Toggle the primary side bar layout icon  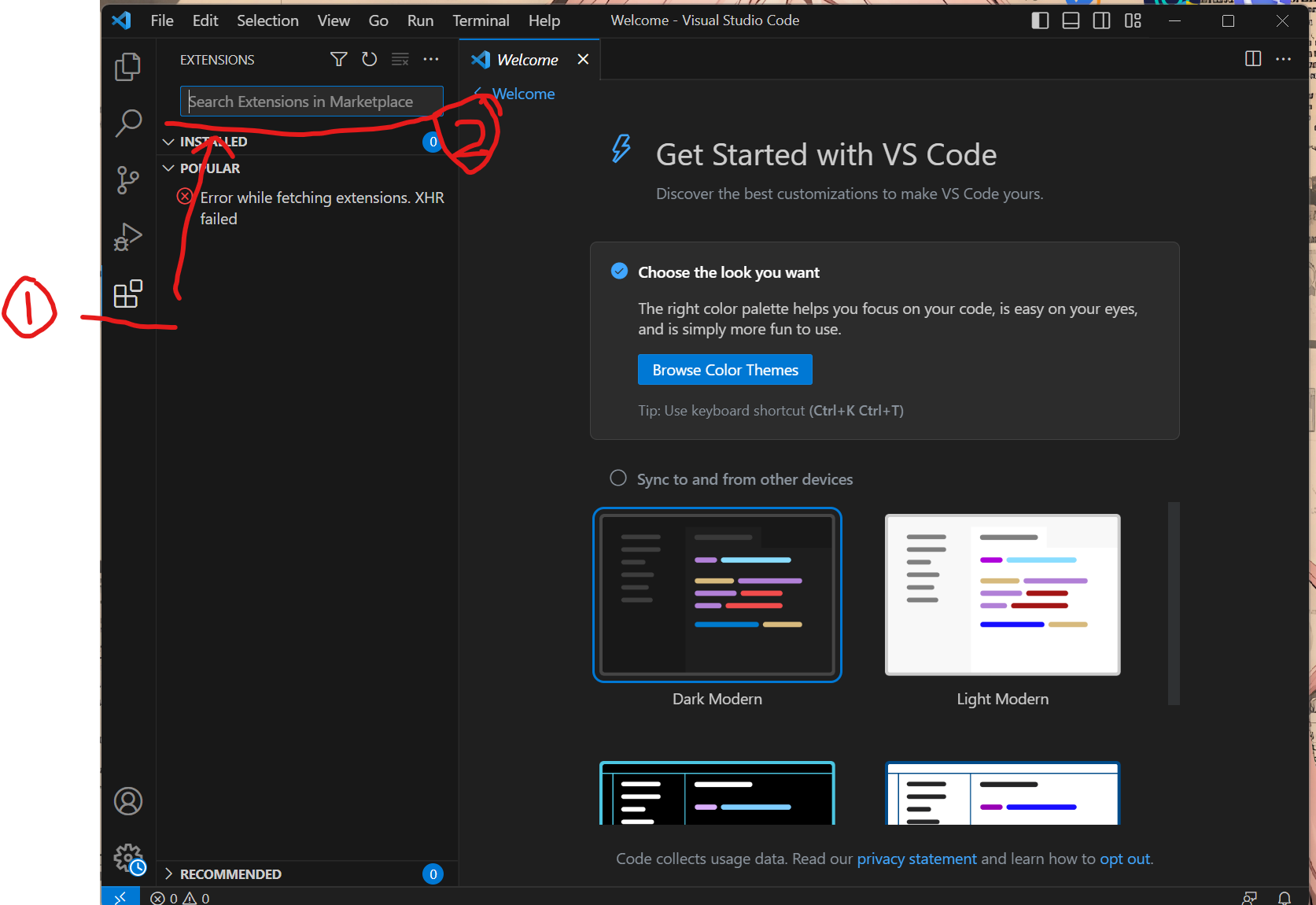(1040, 20)
